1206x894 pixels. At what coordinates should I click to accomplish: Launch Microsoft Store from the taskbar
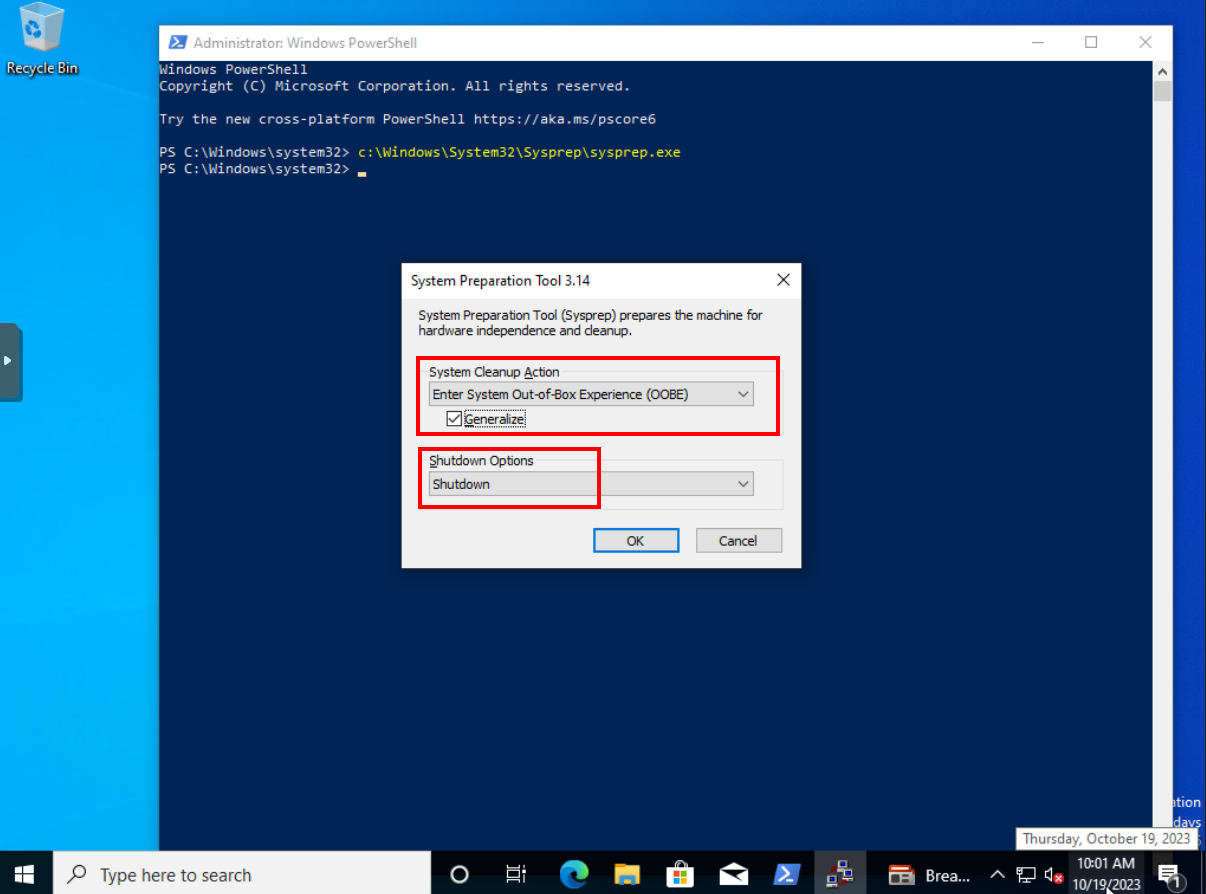(x=680, y=874)
